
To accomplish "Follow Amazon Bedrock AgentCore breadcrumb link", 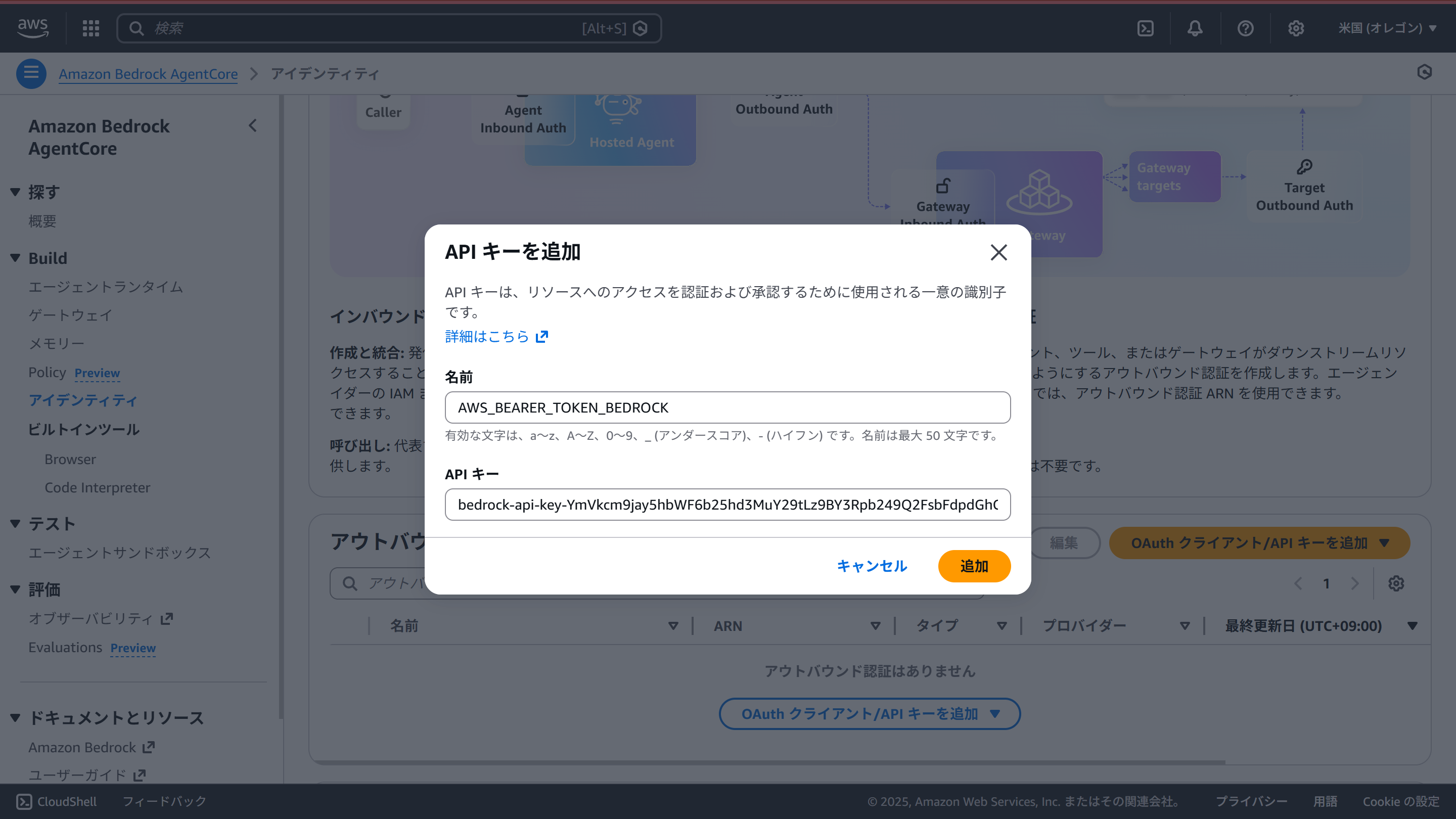I will tap(148, 74).
